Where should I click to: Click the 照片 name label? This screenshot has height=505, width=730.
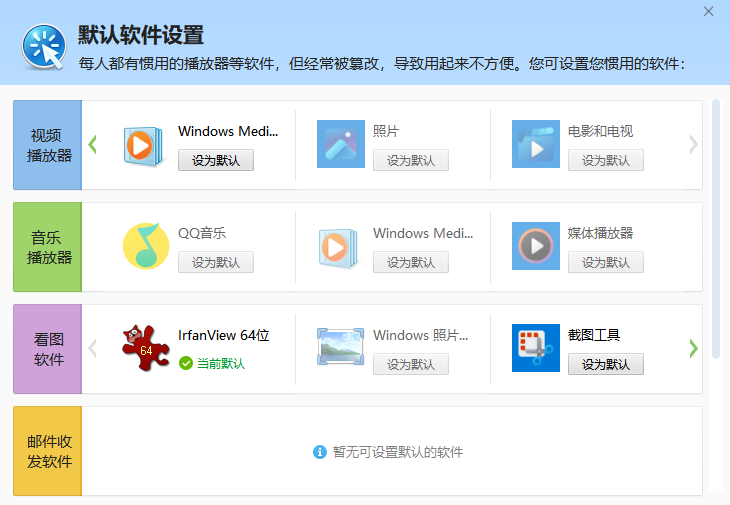tap(386, 131)
